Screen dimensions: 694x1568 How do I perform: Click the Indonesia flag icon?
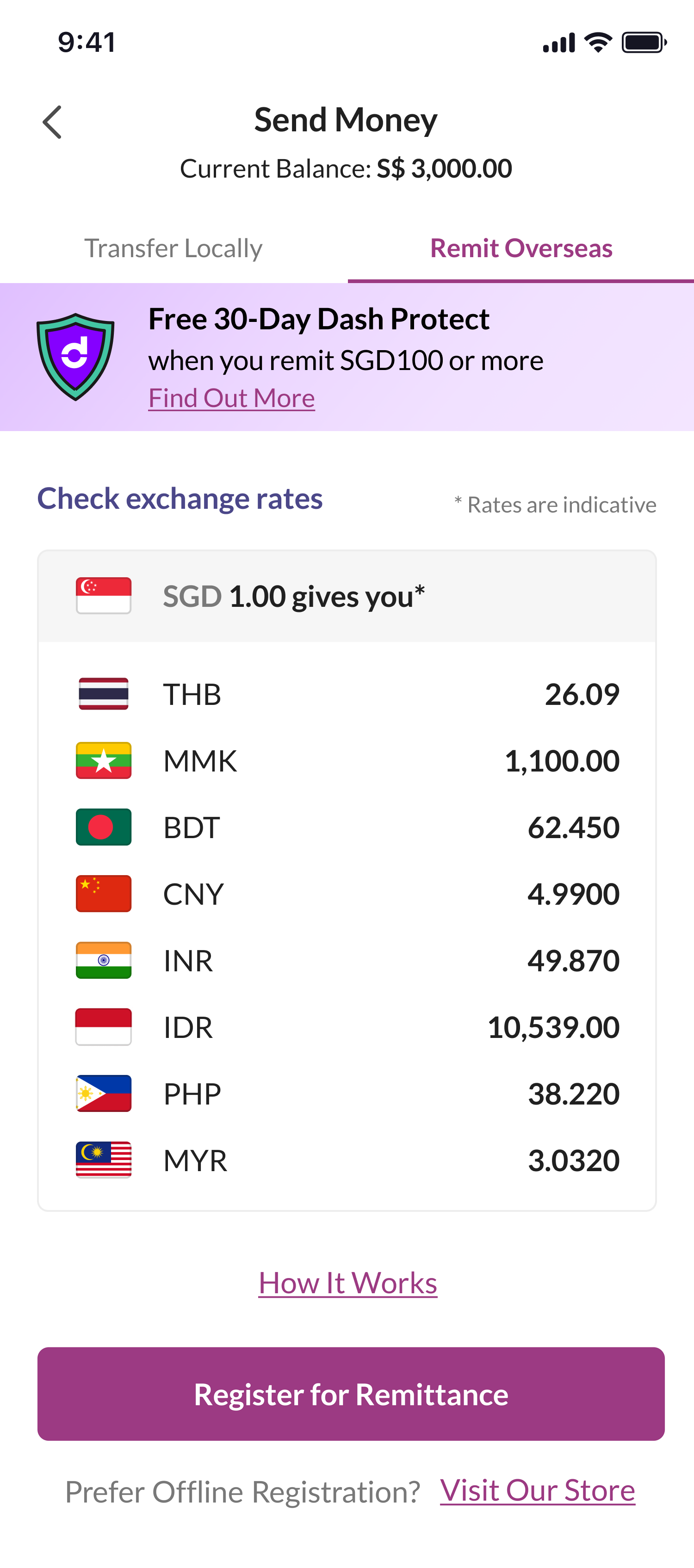pyautogui.click(x=104, y=1027)
